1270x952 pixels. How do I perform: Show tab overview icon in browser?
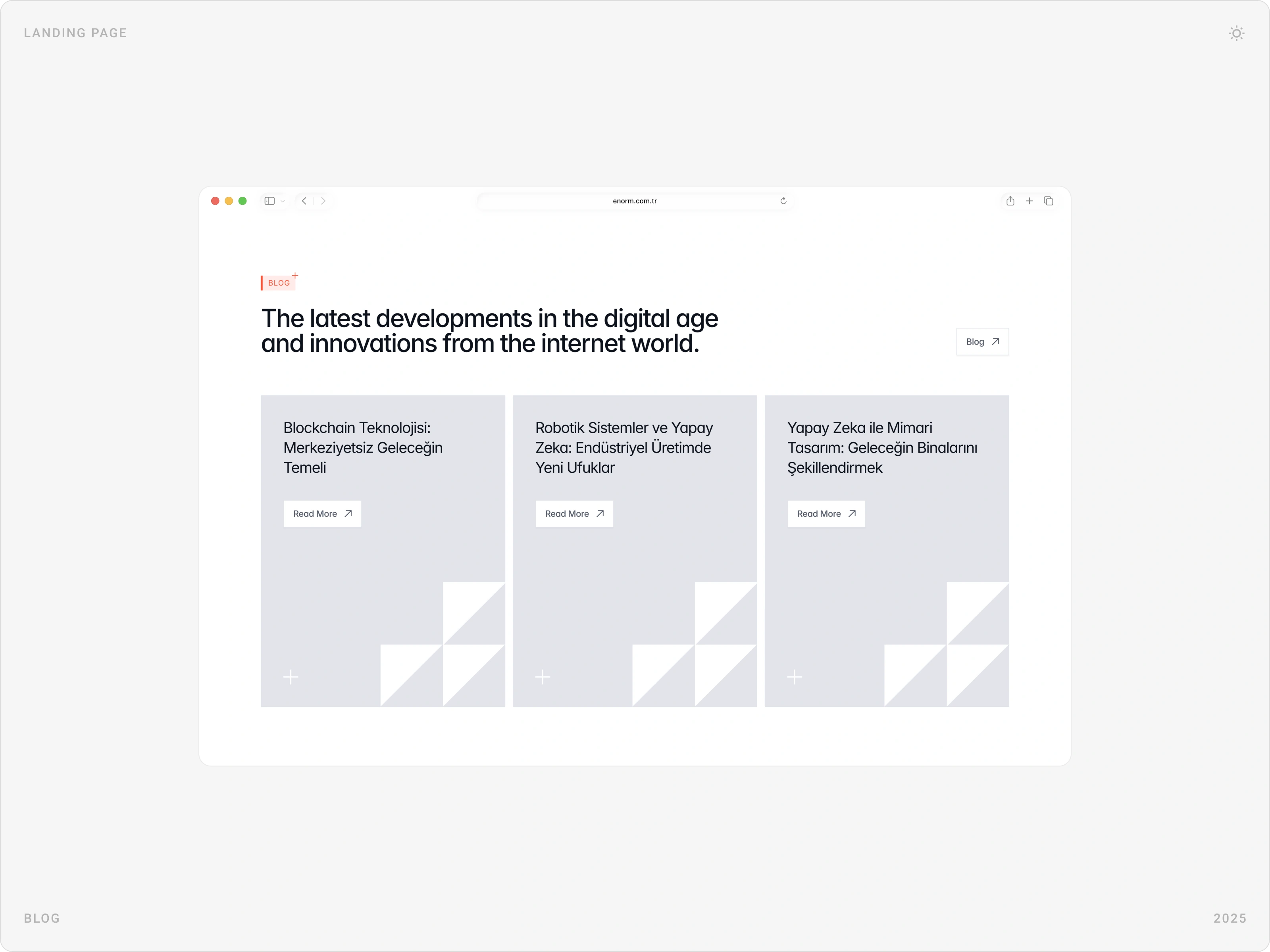pyautogui.click(x=1049, y=201)
